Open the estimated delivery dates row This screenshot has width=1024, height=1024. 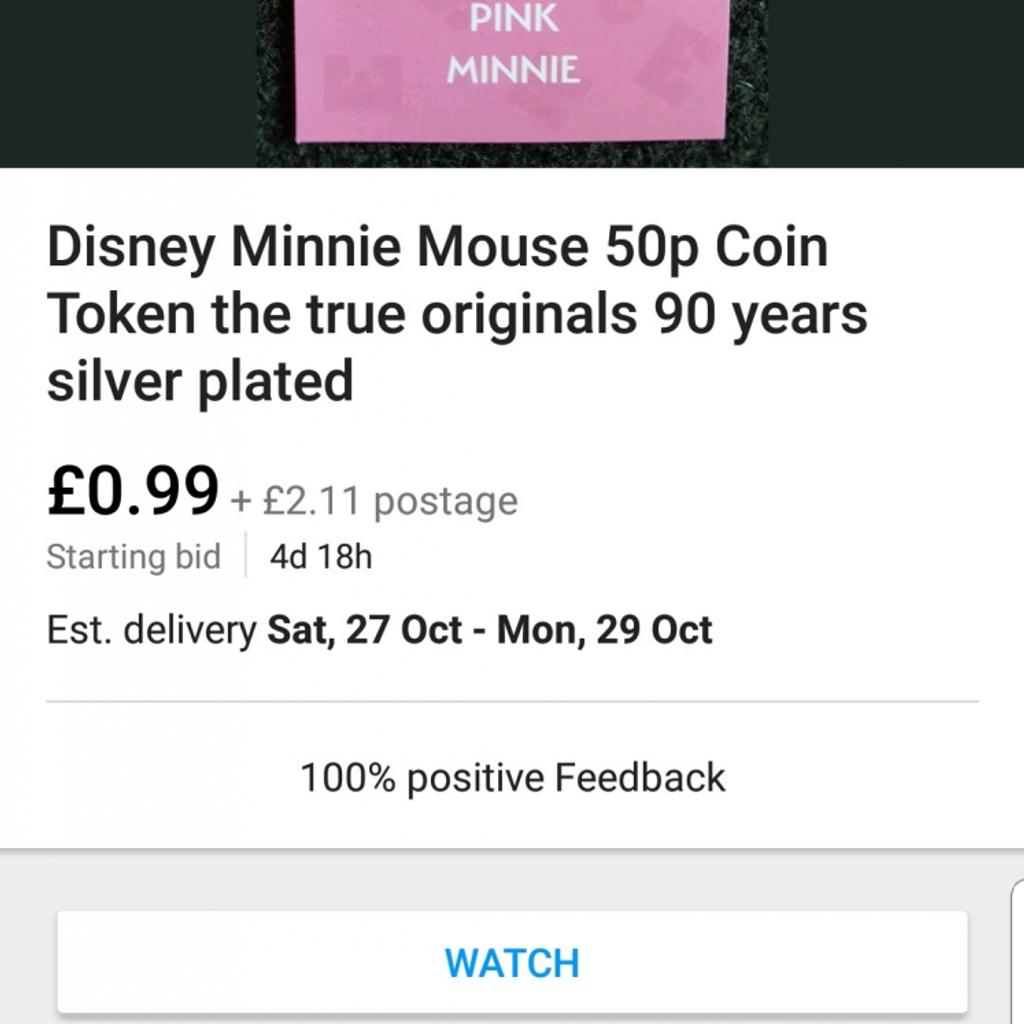380,630
